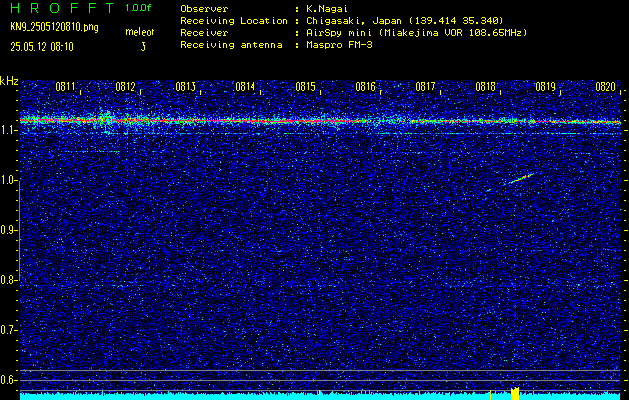Viewport: 629px width, 400px height.
Task: Click the 0819 time axis label
Action: pyautogui.click(x=545, y=87)
